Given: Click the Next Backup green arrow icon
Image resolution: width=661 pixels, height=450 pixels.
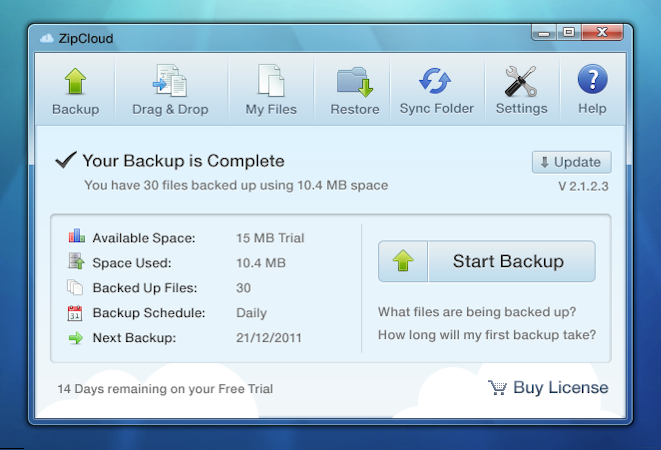Looking at the screenshot, I should point(76,338).
